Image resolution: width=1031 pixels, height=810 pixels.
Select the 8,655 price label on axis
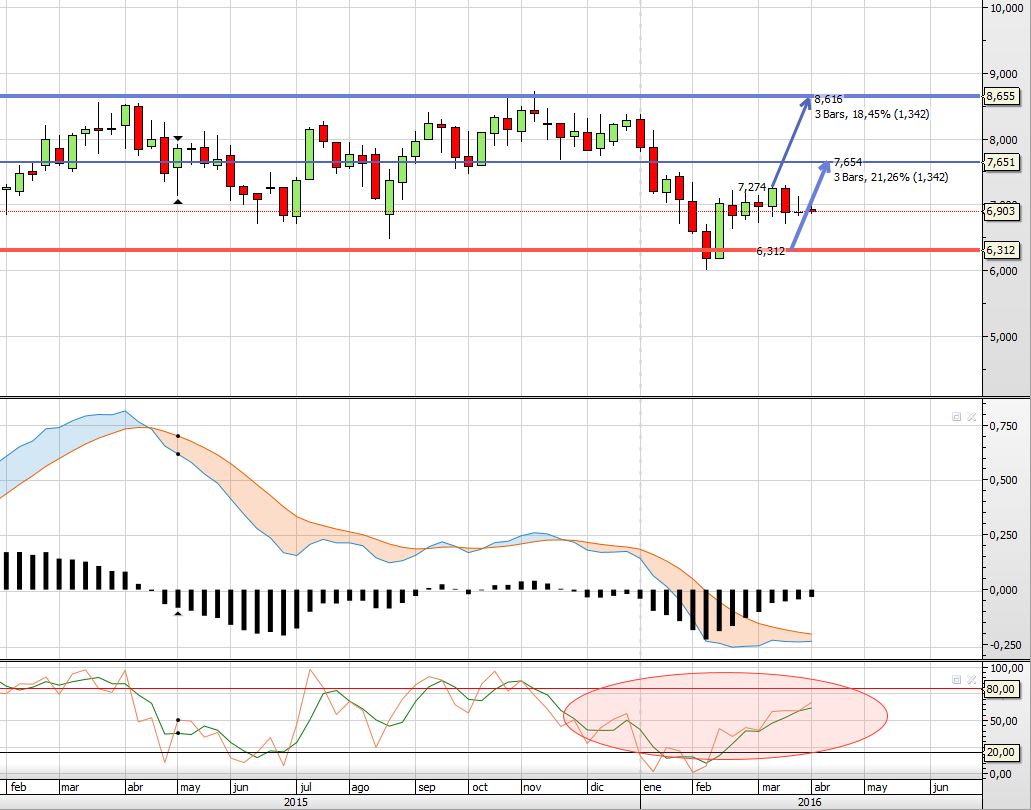1001,96
